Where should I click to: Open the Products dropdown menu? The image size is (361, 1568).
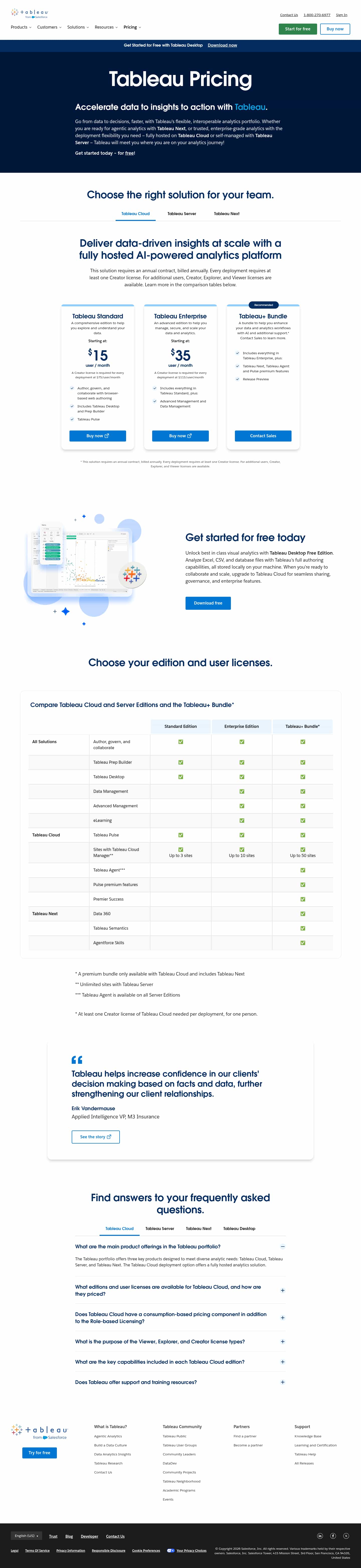click(21, 27)
